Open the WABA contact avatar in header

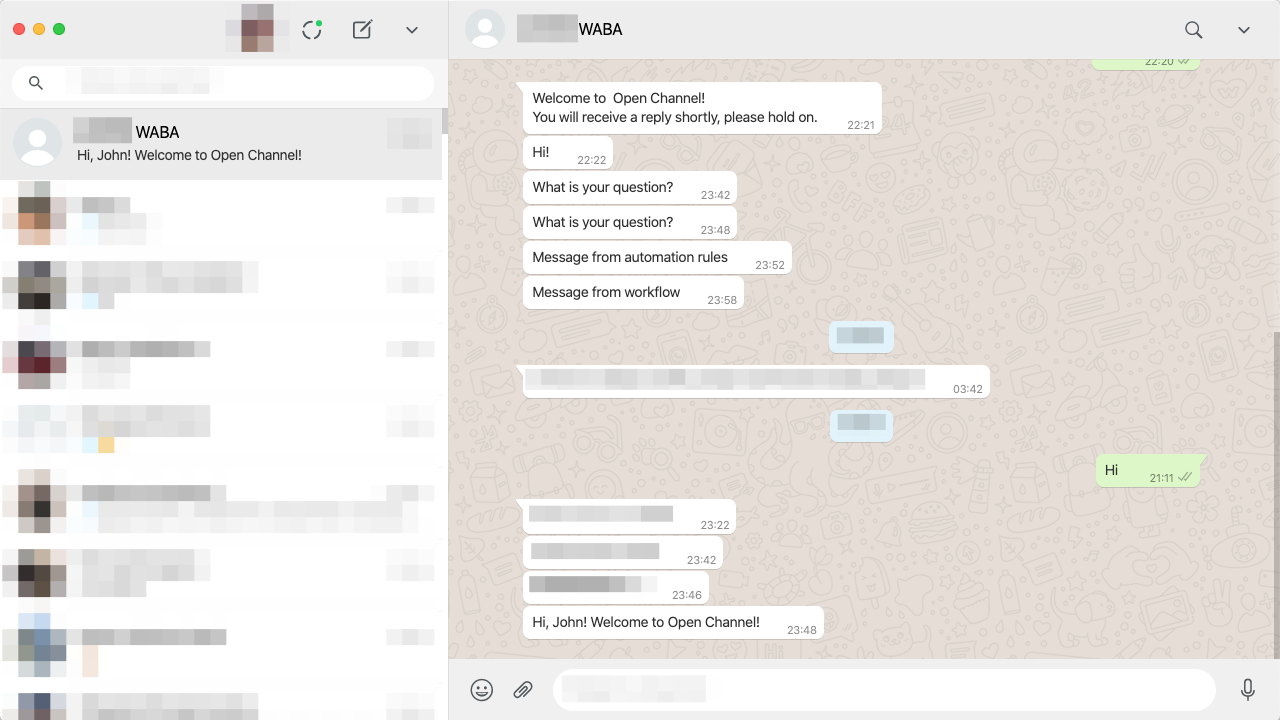pyautogui.click(x=485, y=29)
